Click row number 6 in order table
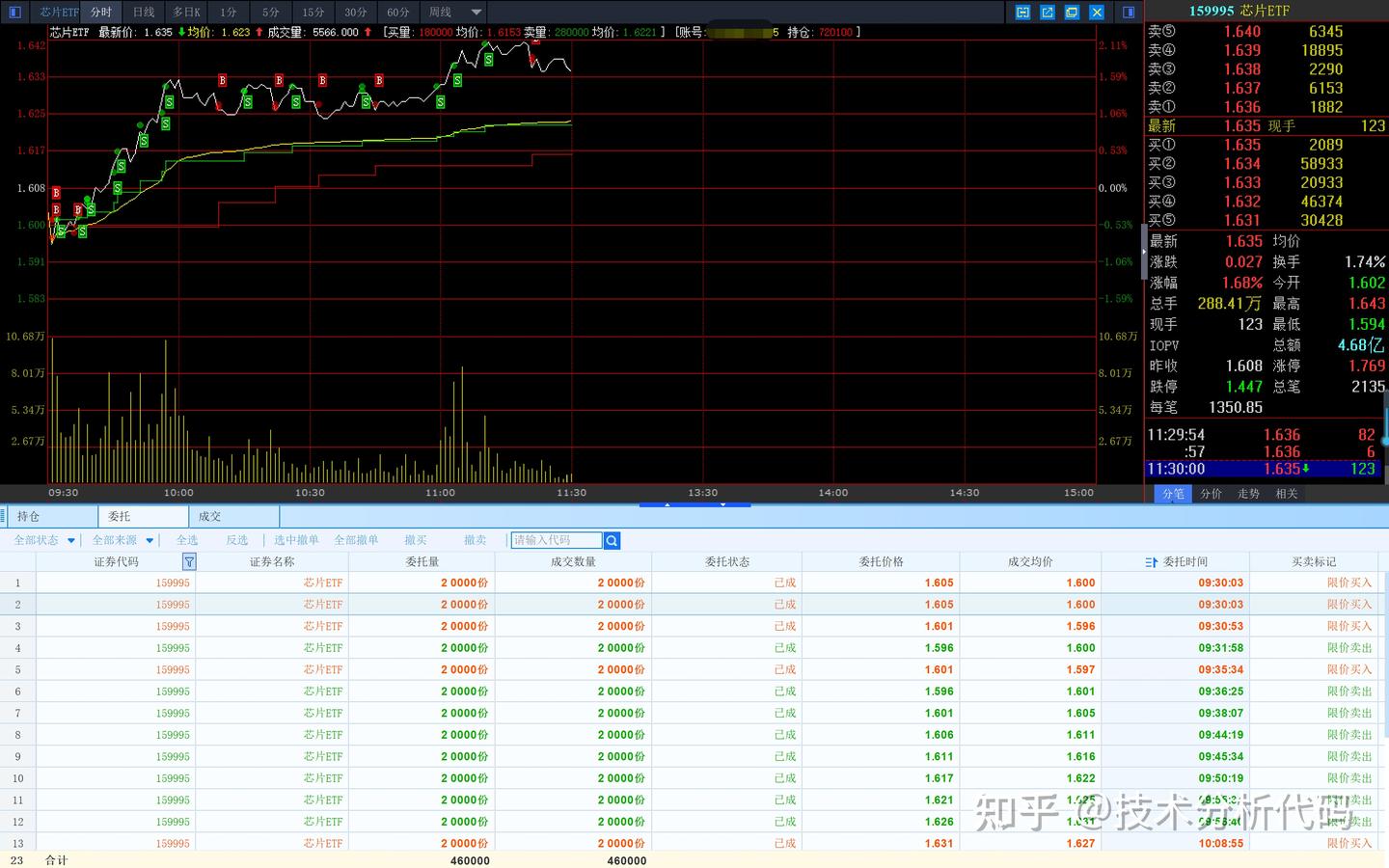Screen dimensions: 1389x868 (x=17, y=692)
